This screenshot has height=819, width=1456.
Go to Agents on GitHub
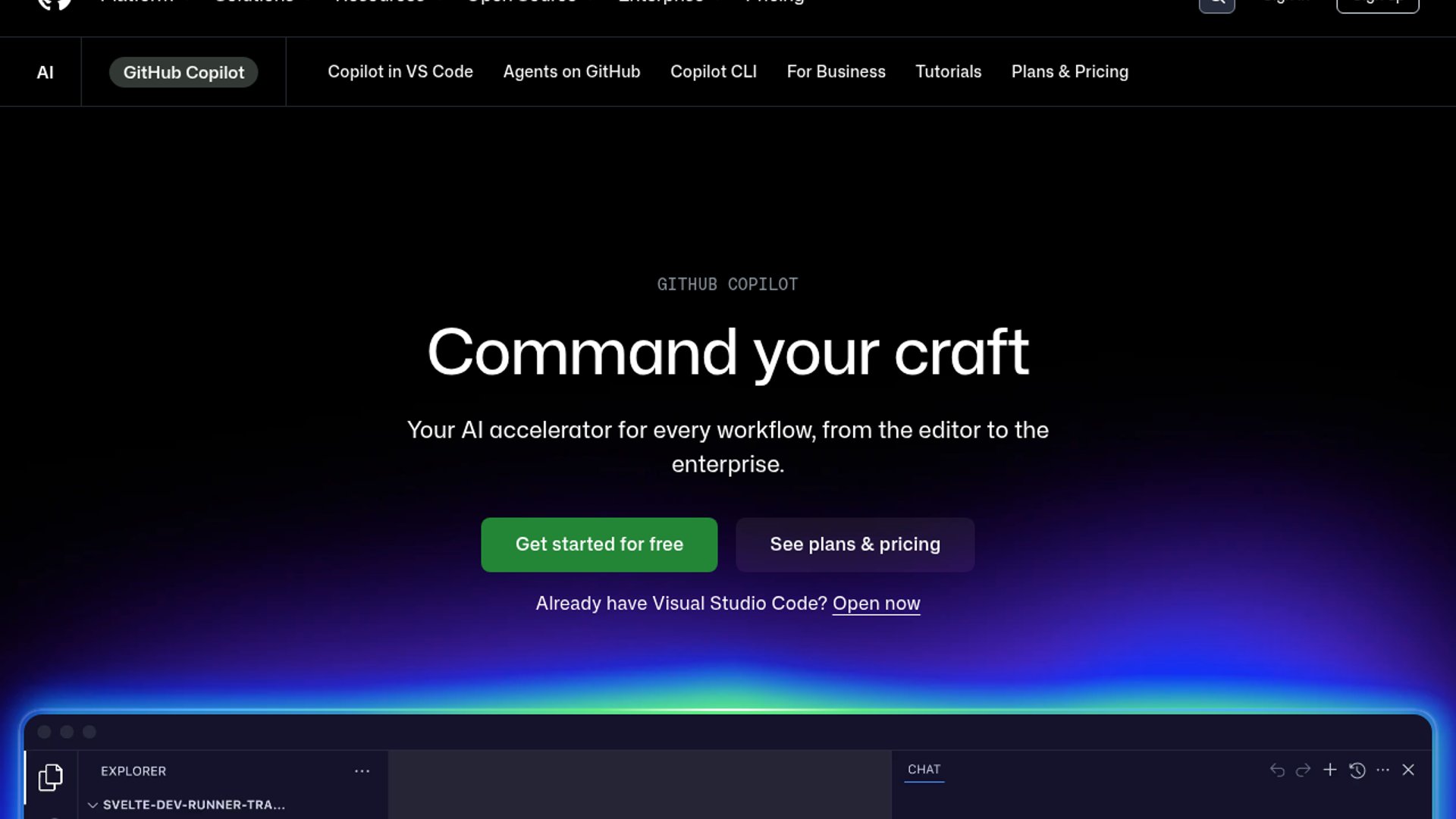click(x=571, y=71)
